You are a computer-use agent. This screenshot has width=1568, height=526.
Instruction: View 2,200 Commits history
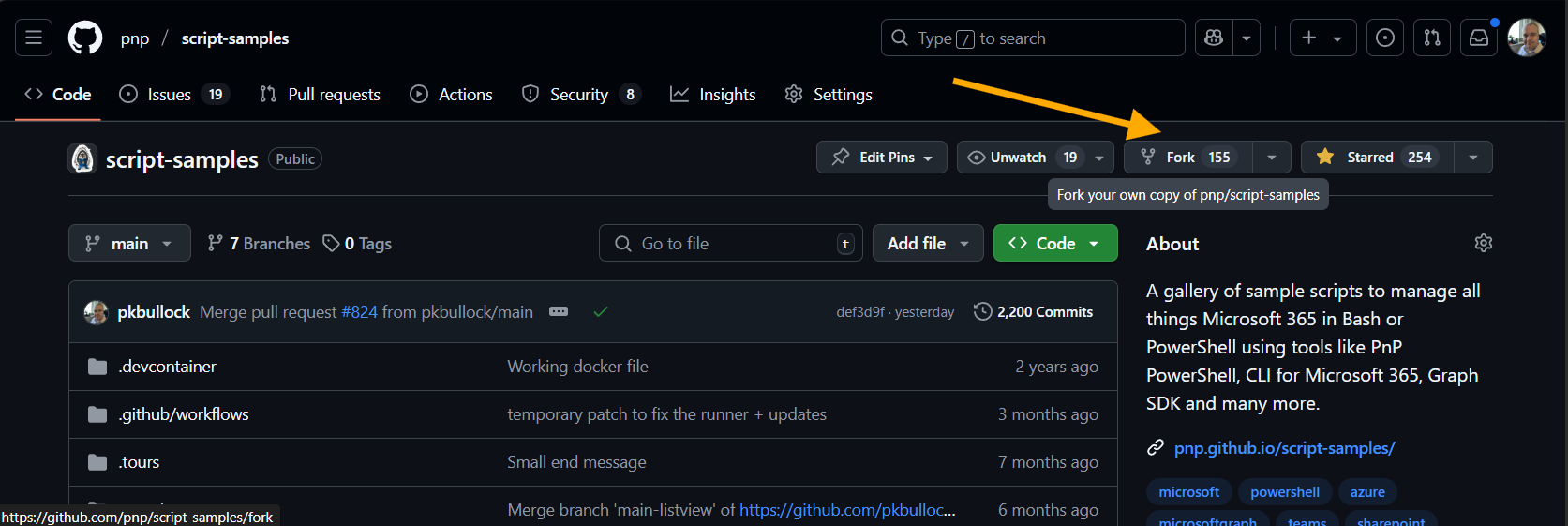pyautogui.click(x=1033, y=311)
